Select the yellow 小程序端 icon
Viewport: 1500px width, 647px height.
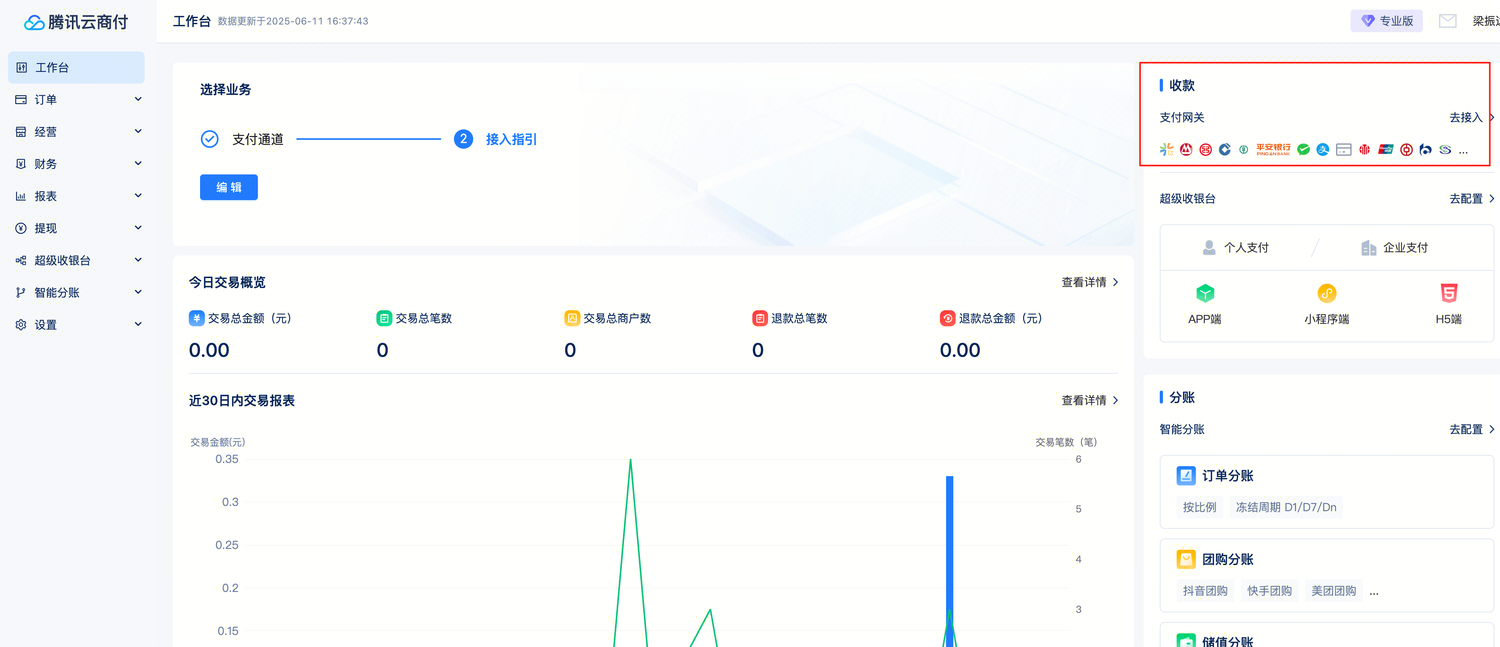click(1326, 293)
